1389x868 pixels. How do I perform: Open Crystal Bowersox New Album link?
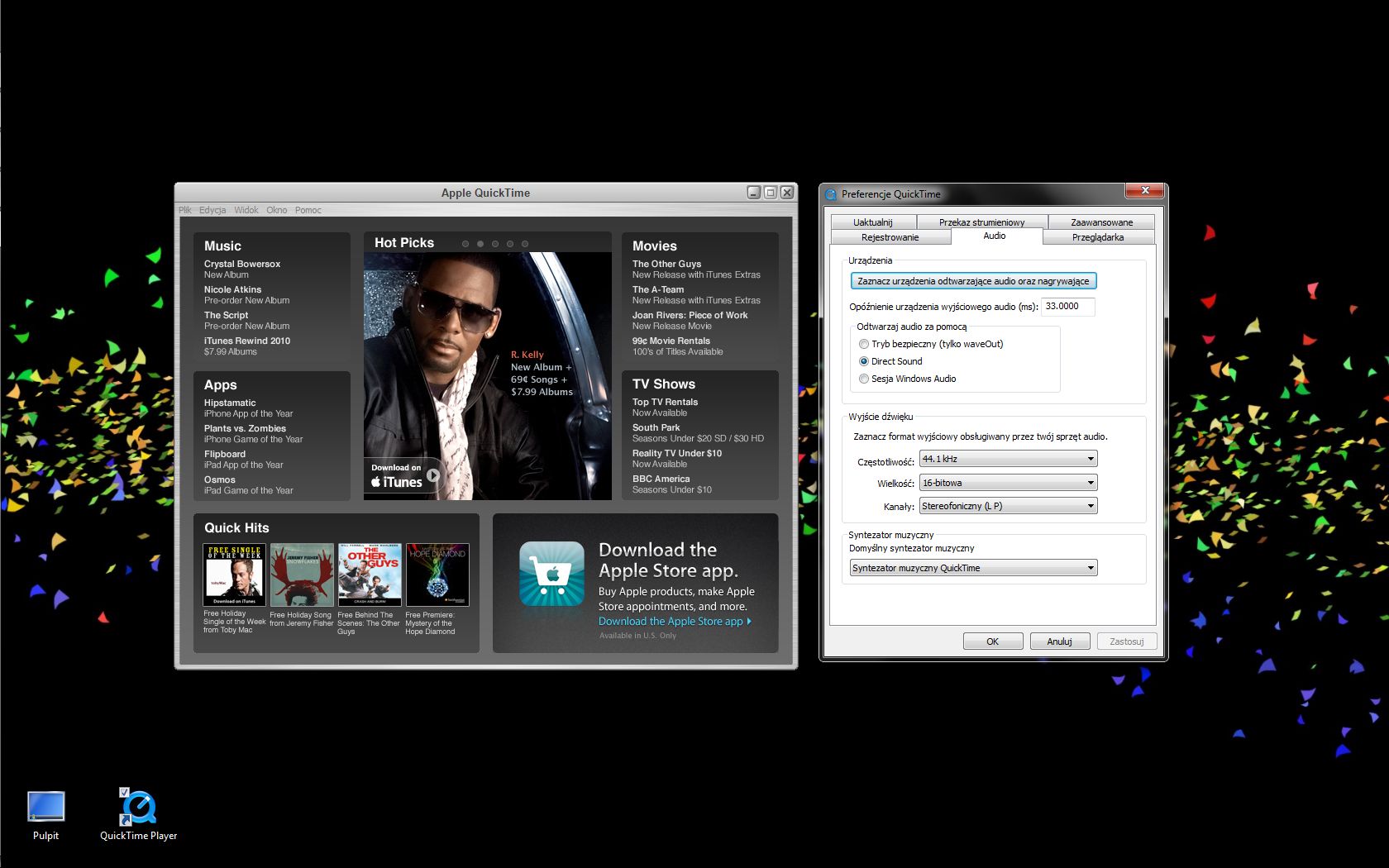coord(242,269)
